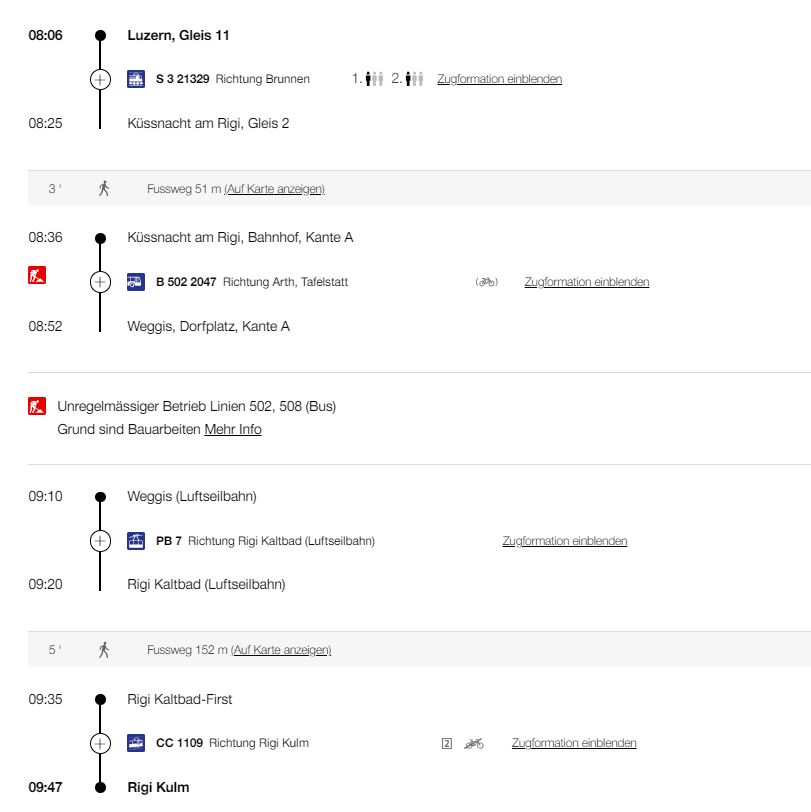
Task: Expand the B 502 bus leg details
Action: click(99, 281)
